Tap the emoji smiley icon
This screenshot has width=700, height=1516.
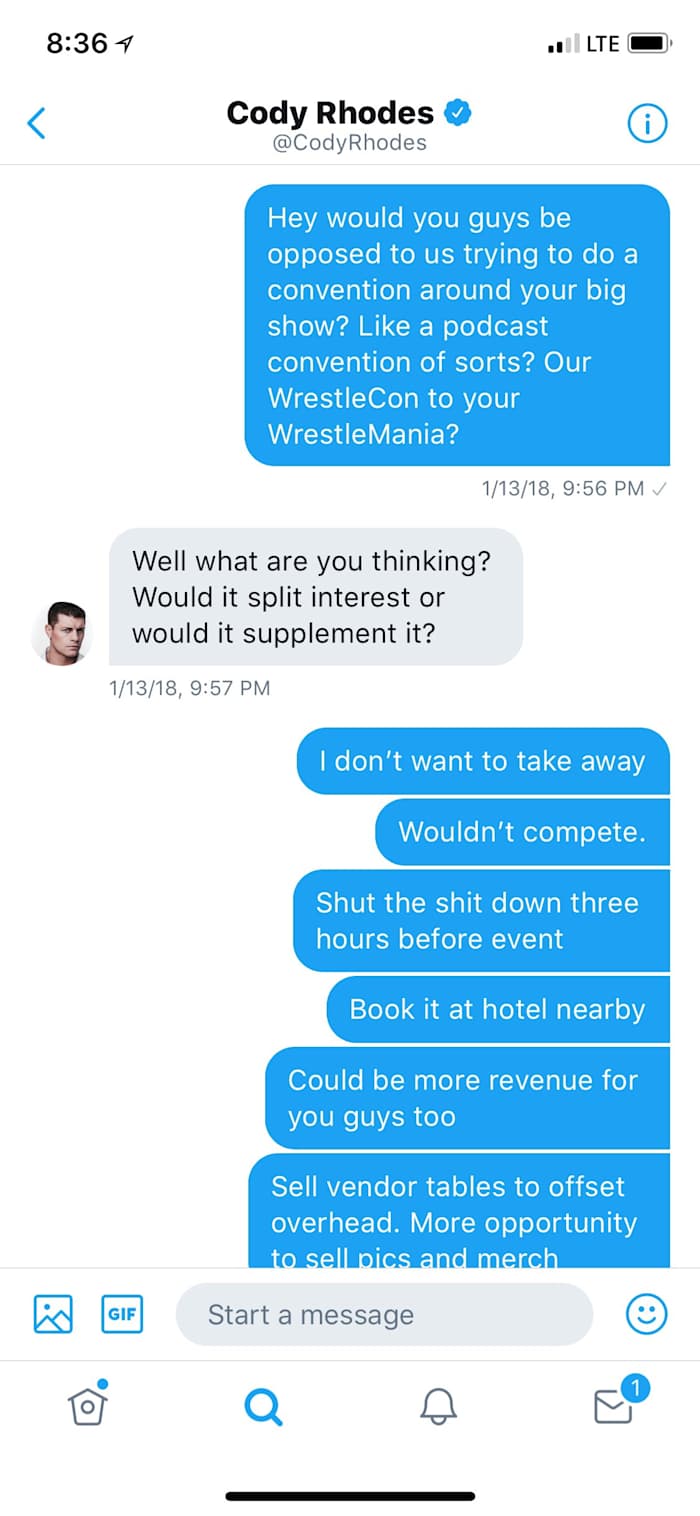point(647,1314)
